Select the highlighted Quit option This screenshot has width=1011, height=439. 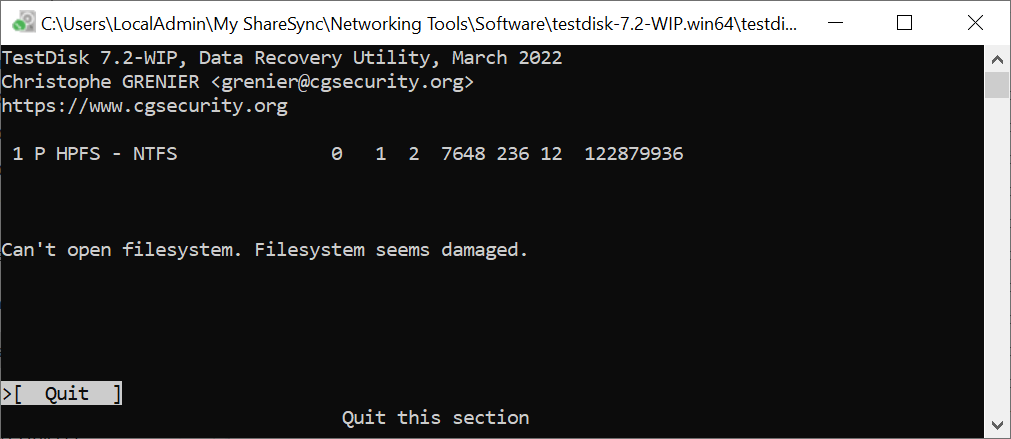[x=67, y=394]
